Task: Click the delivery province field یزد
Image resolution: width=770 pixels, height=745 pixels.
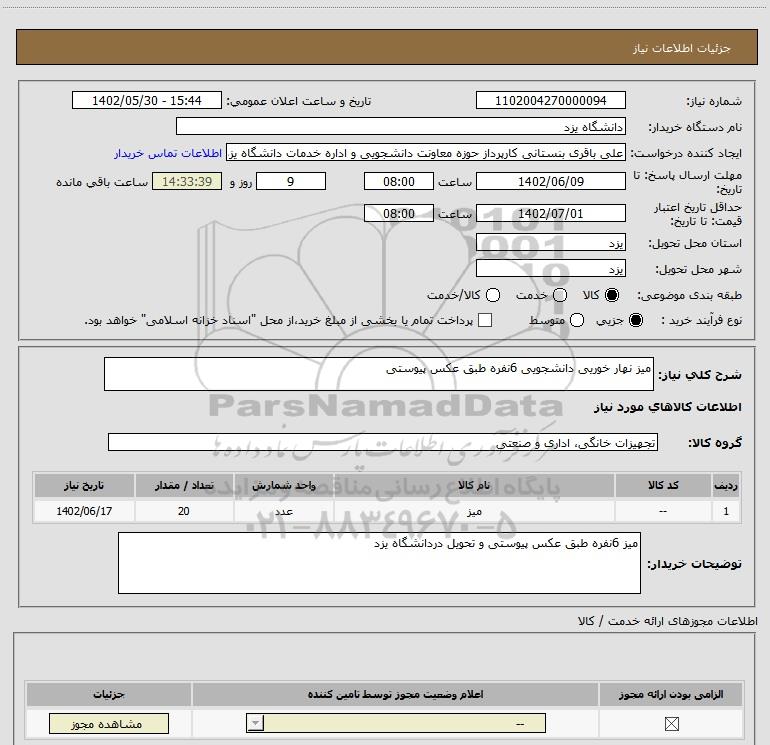Action: coord(550,243)
